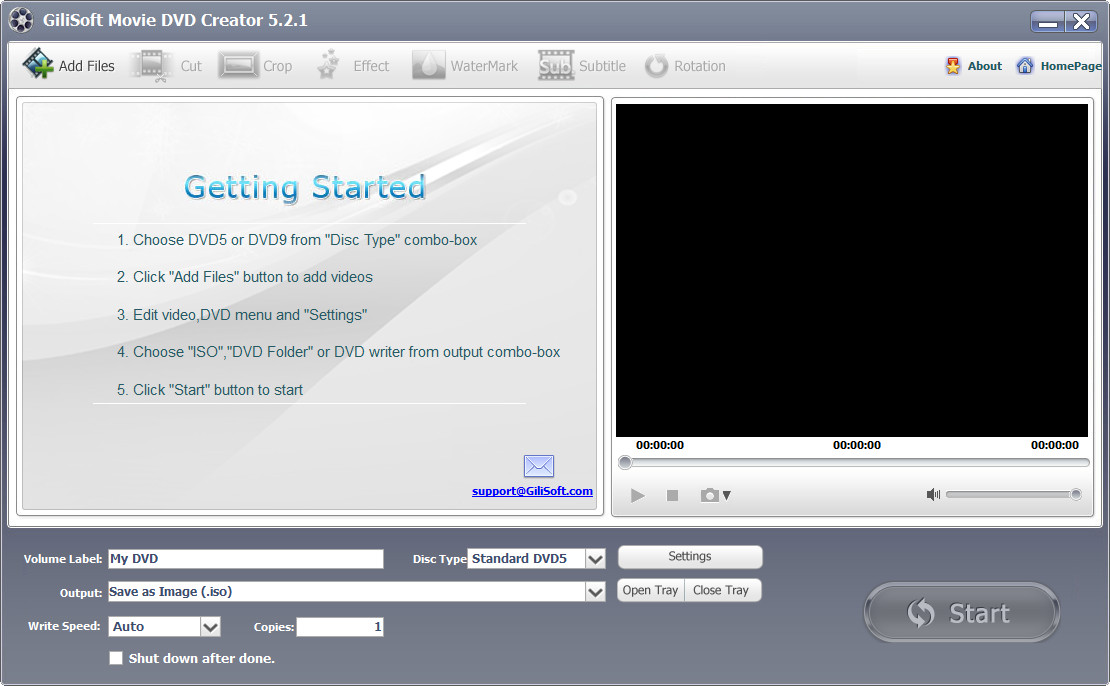Take a snapshot with camera icon
This screenshot has height=686, width=1110.
(709, 495)
